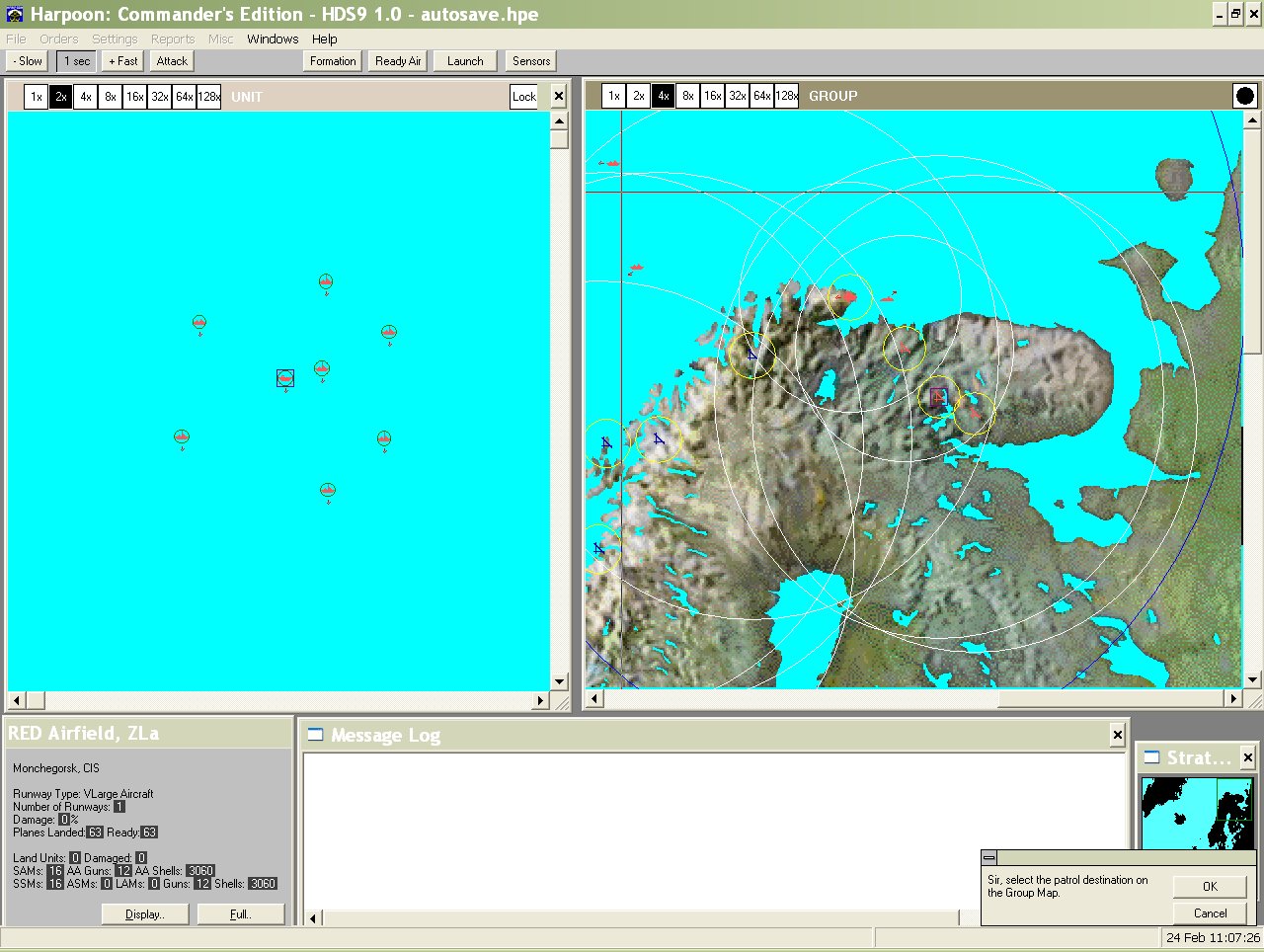Set Group map zoom to 8x
Viewport: 1264px width, 952px height.
(x=687, y=96)
